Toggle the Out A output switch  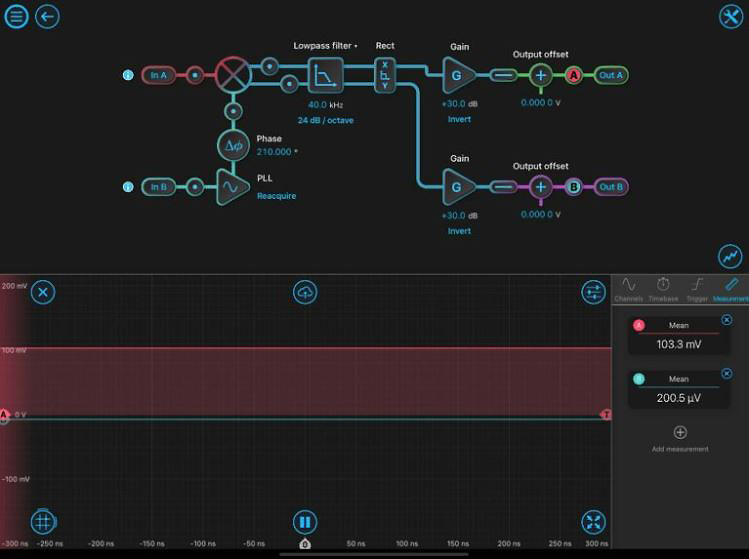(610, 75)
